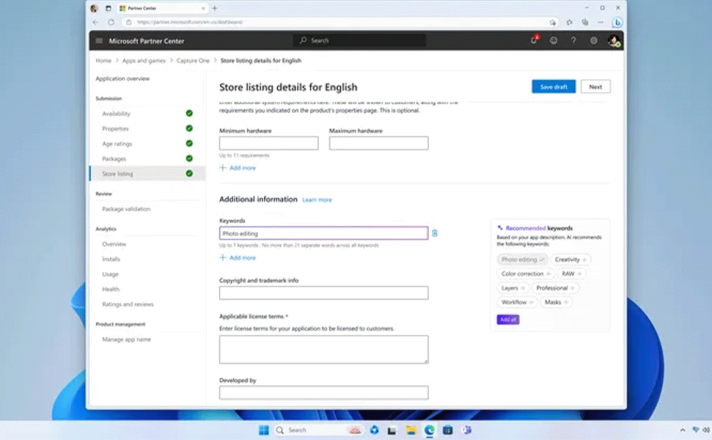Click the Applicable license terms textarea

pyautogui.click(x=323, y=349)
